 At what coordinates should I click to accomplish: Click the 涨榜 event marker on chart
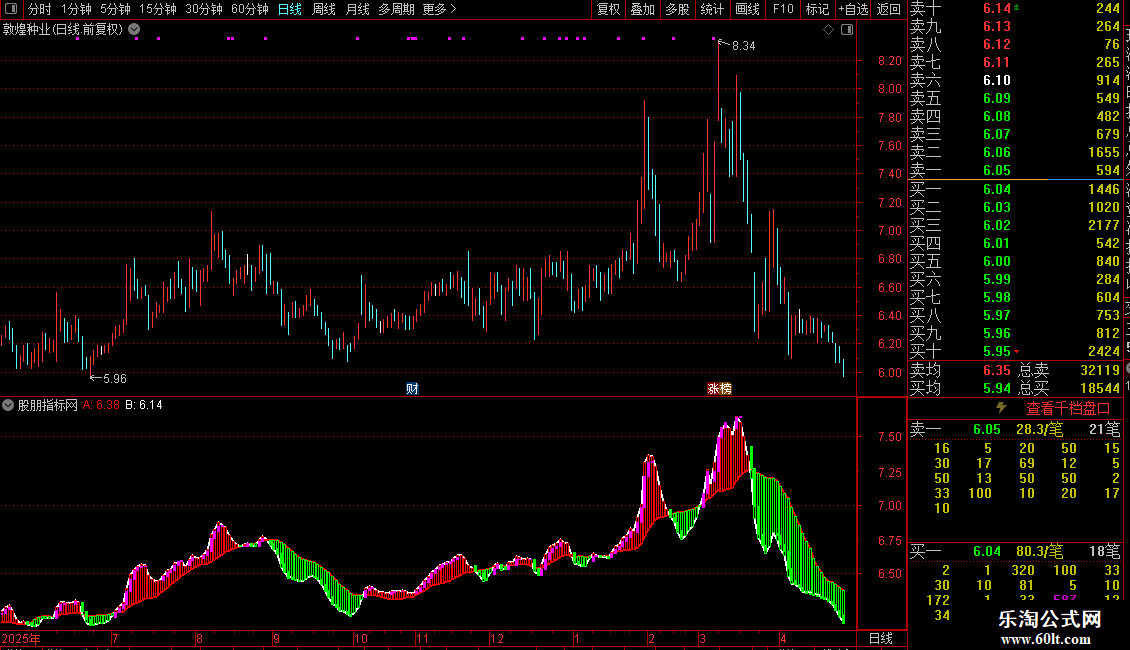(x=719, y=388)
